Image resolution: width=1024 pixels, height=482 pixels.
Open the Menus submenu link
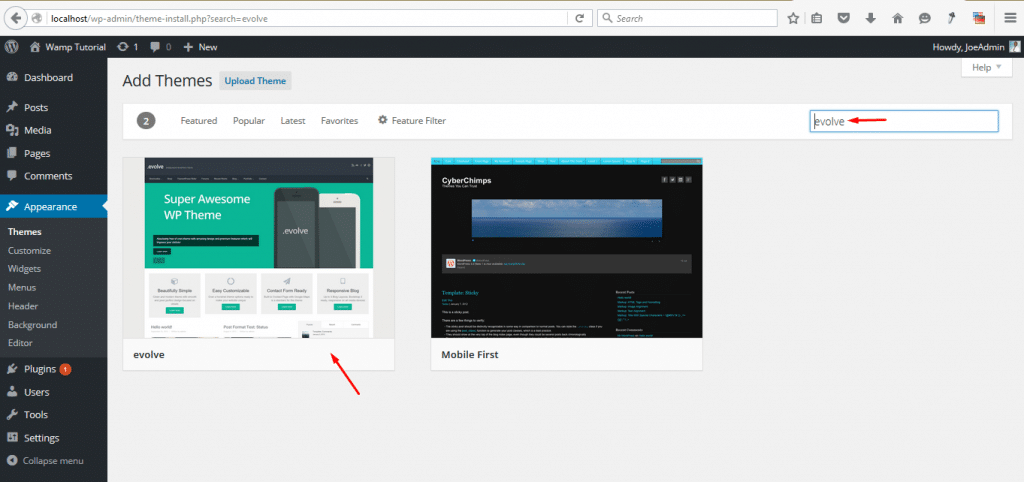(x=22, y=287)
